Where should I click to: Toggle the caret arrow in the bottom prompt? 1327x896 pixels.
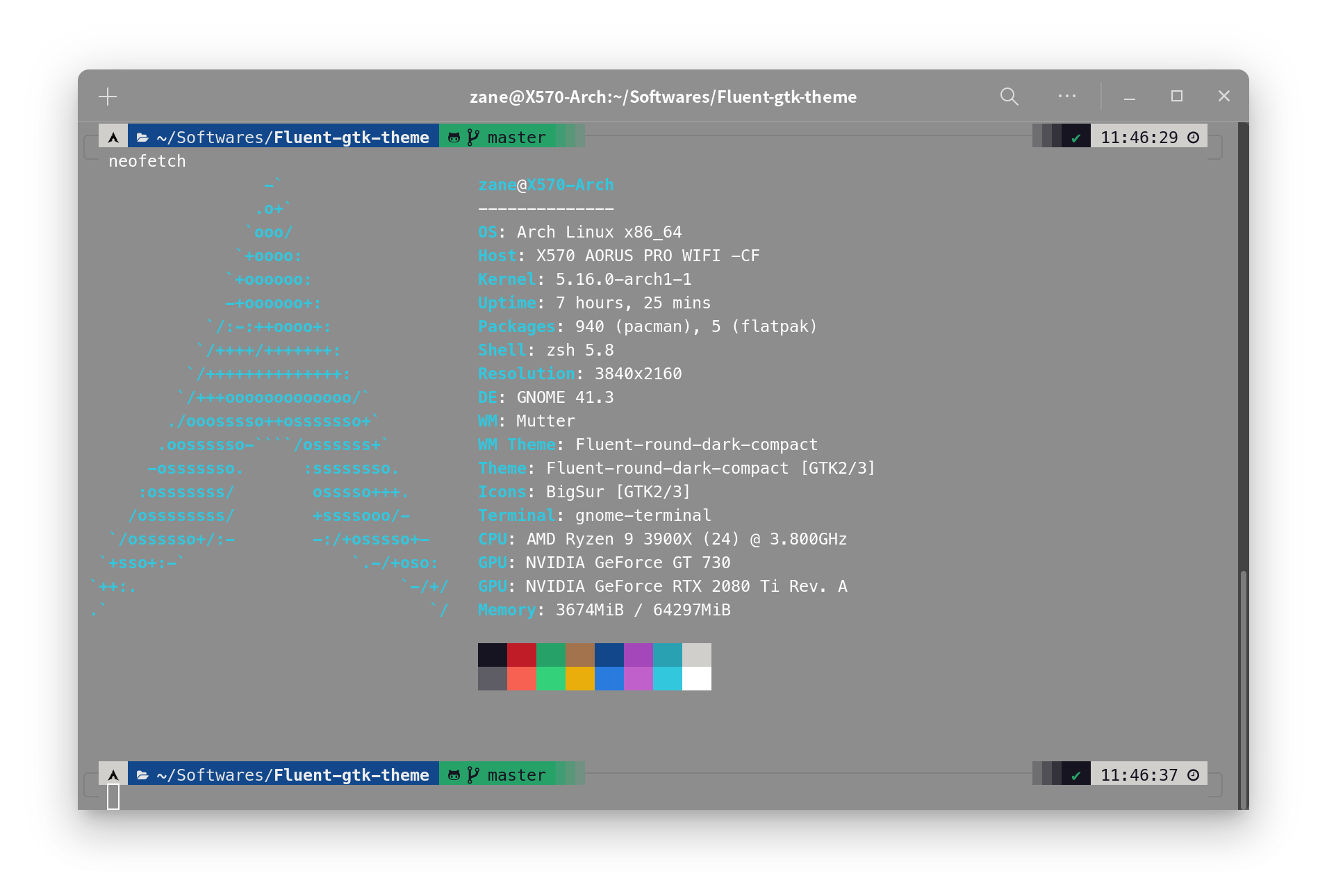[113, 774]
